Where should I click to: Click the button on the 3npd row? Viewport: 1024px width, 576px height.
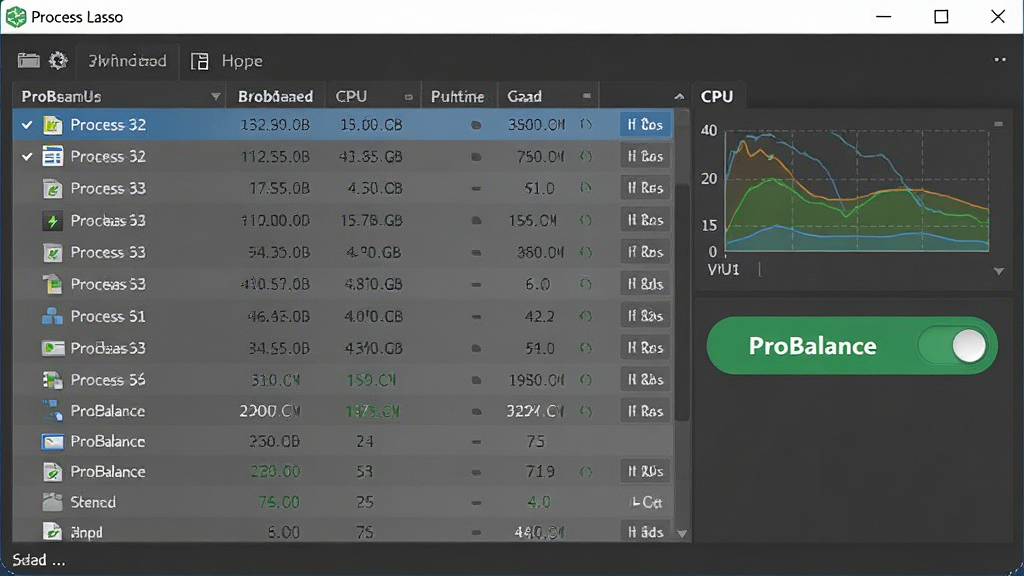pos(645,532)
